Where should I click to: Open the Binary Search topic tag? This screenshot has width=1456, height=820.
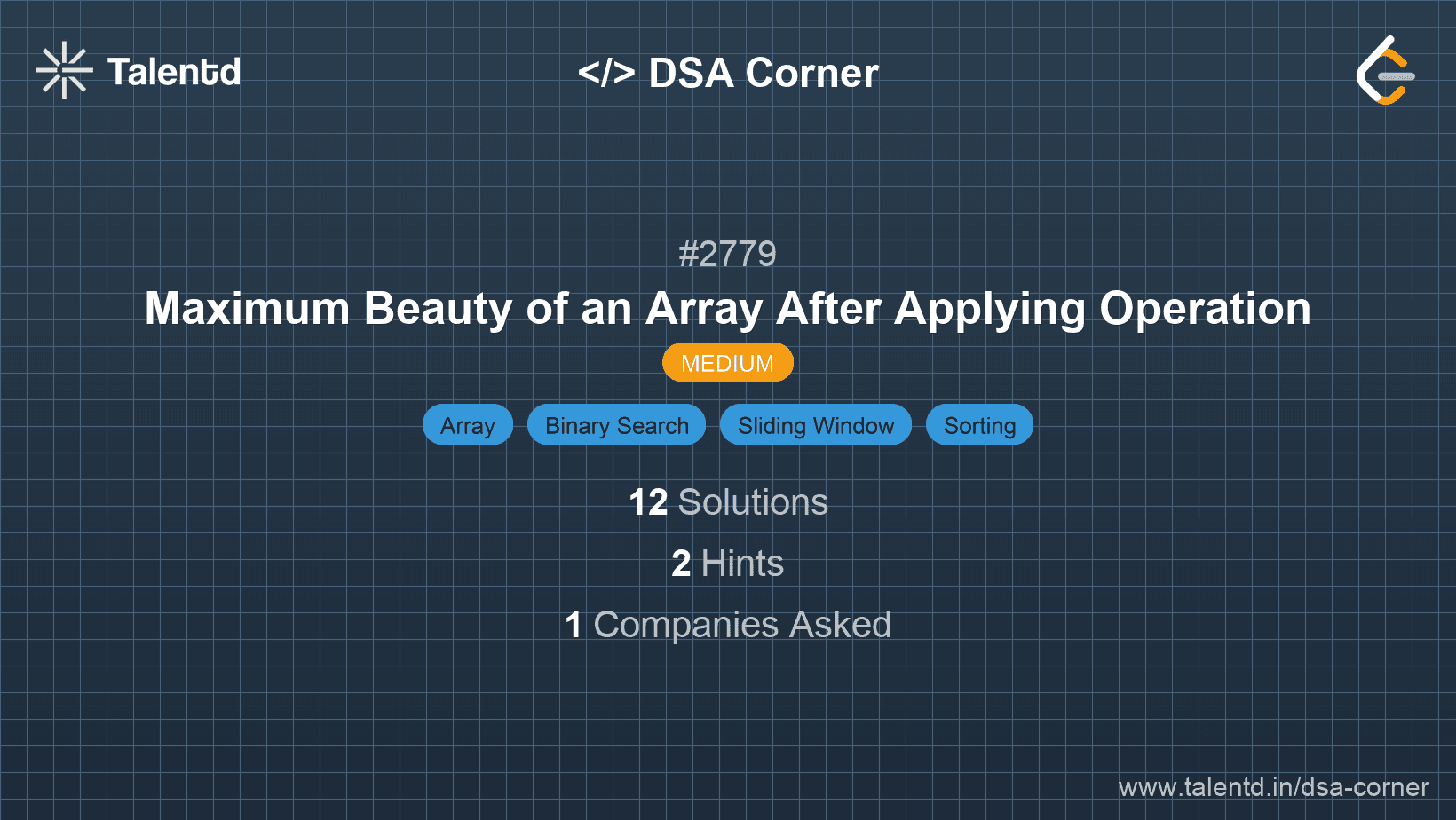616,424
